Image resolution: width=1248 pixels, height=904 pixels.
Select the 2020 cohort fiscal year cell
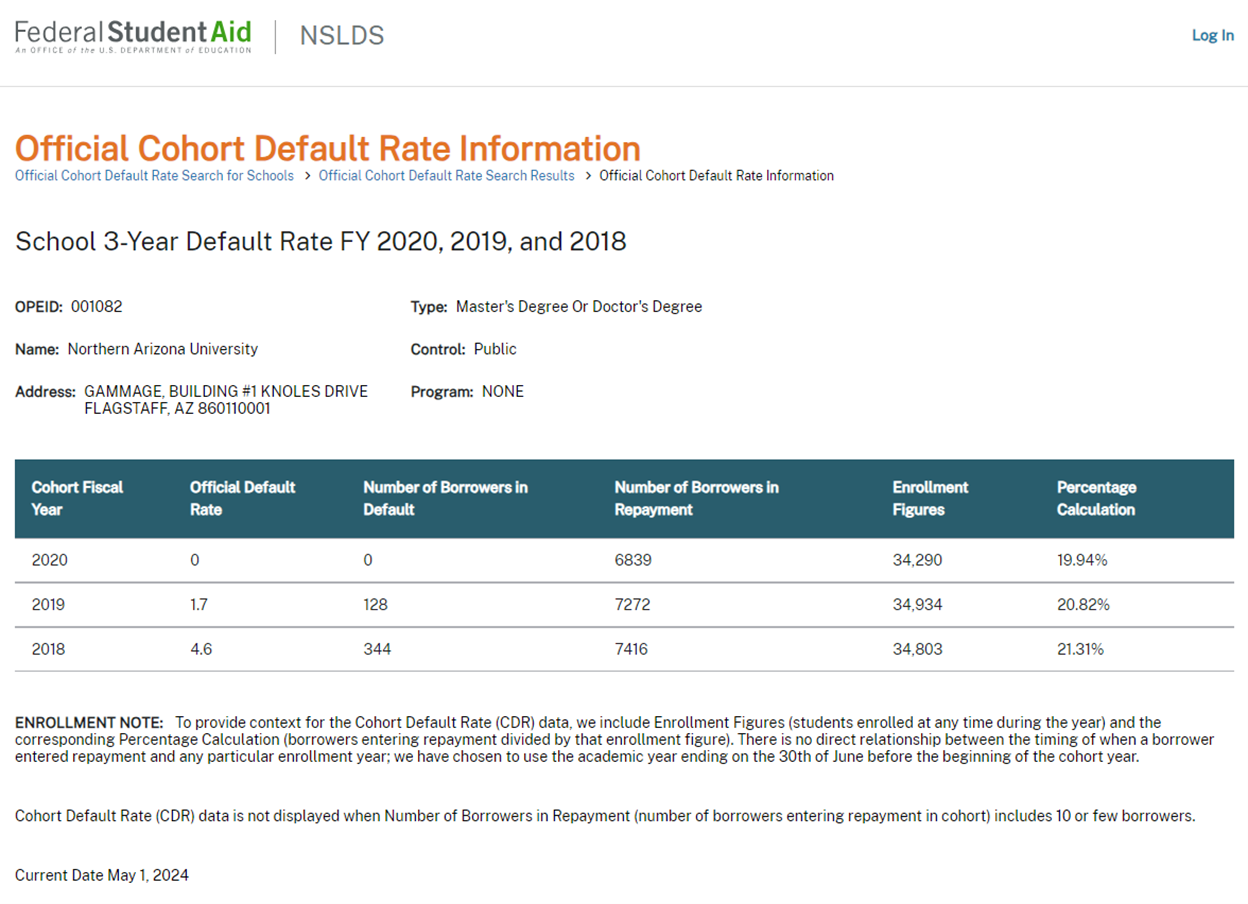coord(50,560)
